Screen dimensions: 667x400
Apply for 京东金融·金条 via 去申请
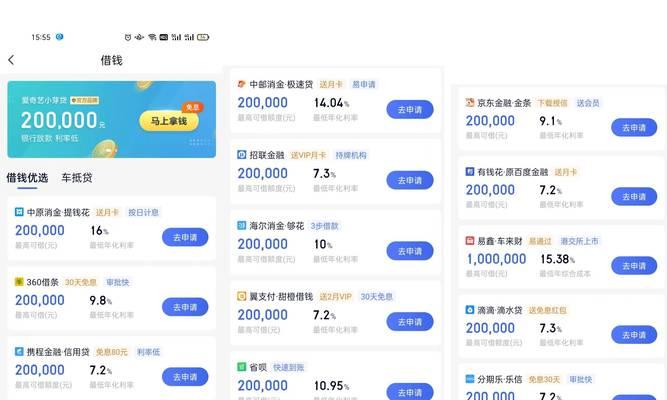[x=634, y=127]
